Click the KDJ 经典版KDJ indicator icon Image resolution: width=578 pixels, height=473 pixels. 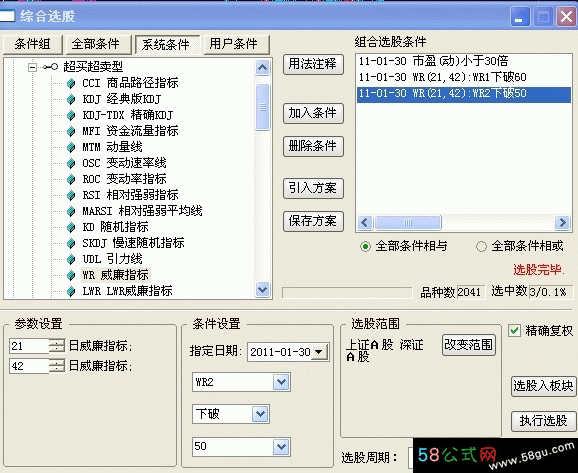pyautogui.click(x=71, y=99)
